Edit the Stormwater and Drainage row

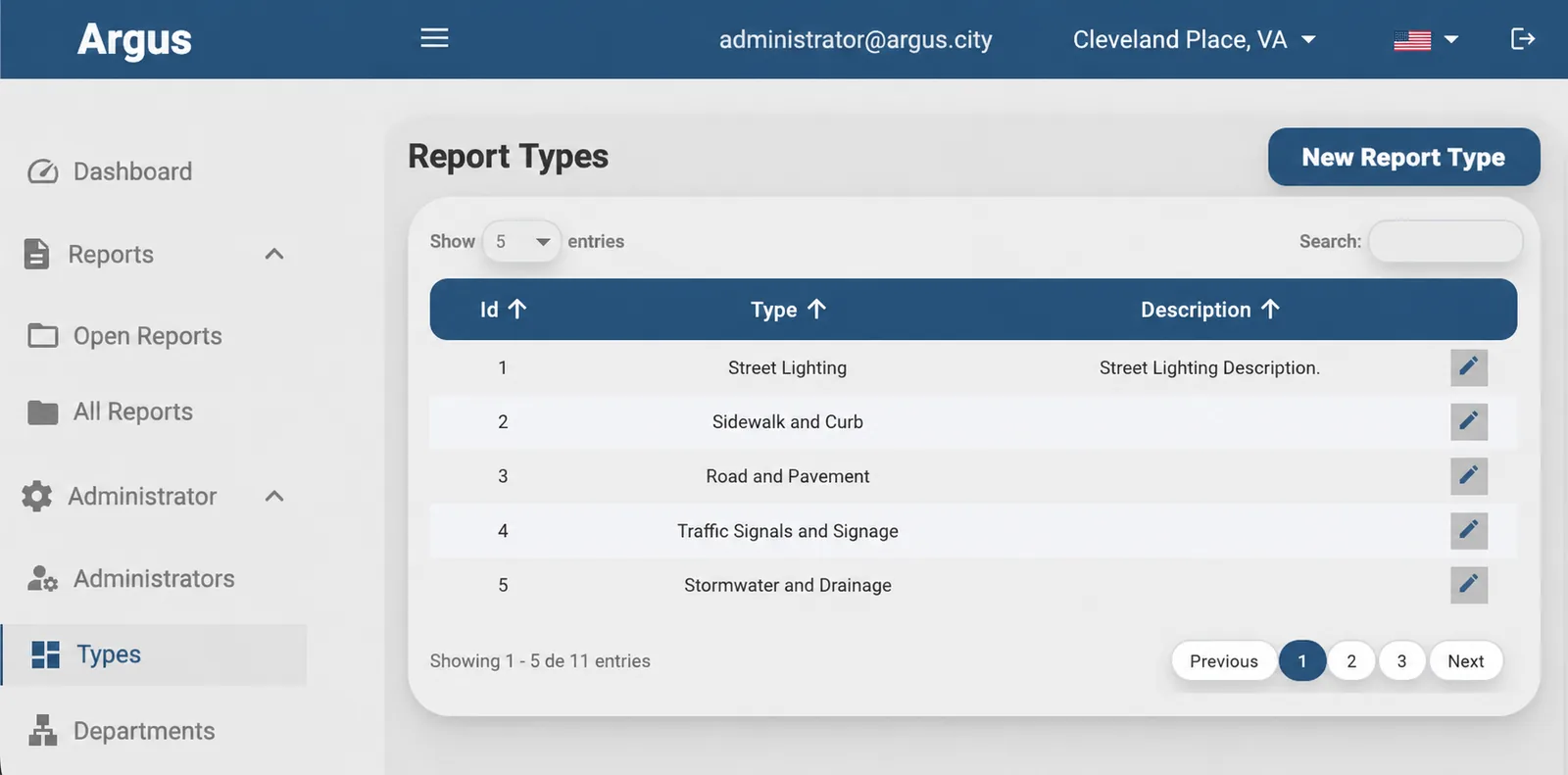point(1469,585)
